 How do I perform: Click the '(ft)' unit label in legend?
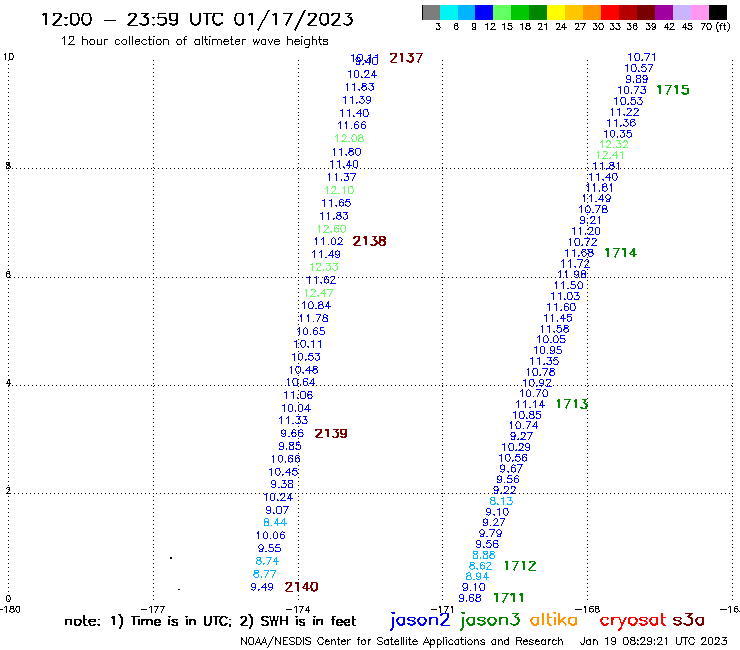point(723,26)
